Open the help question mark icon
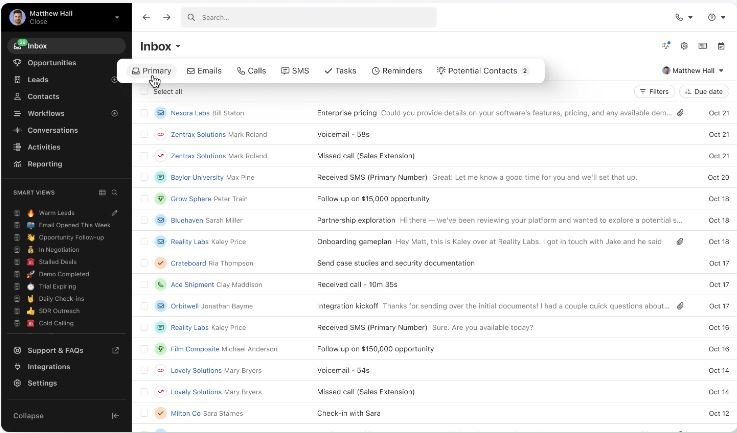The width and height of the screenshot is (737, 433). point(712,17)
